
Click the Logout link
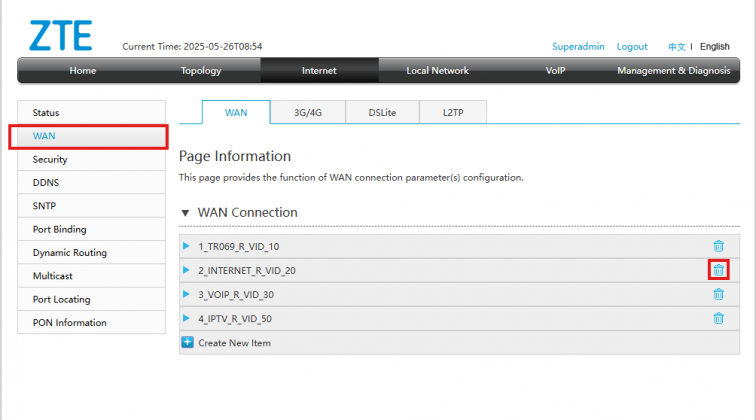tap(632, 47)
